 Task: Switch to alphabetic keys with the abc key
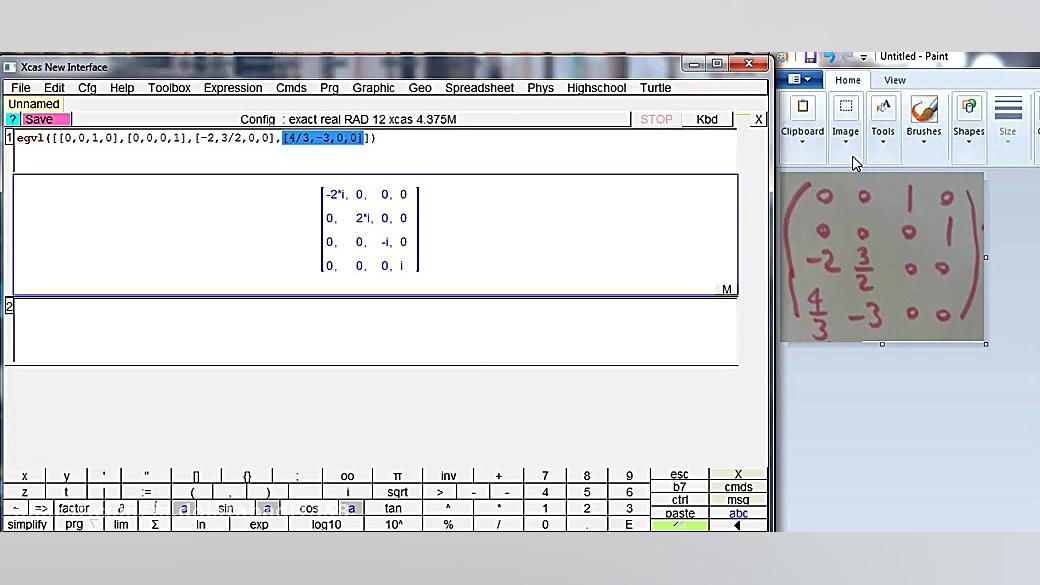[738, 513]
